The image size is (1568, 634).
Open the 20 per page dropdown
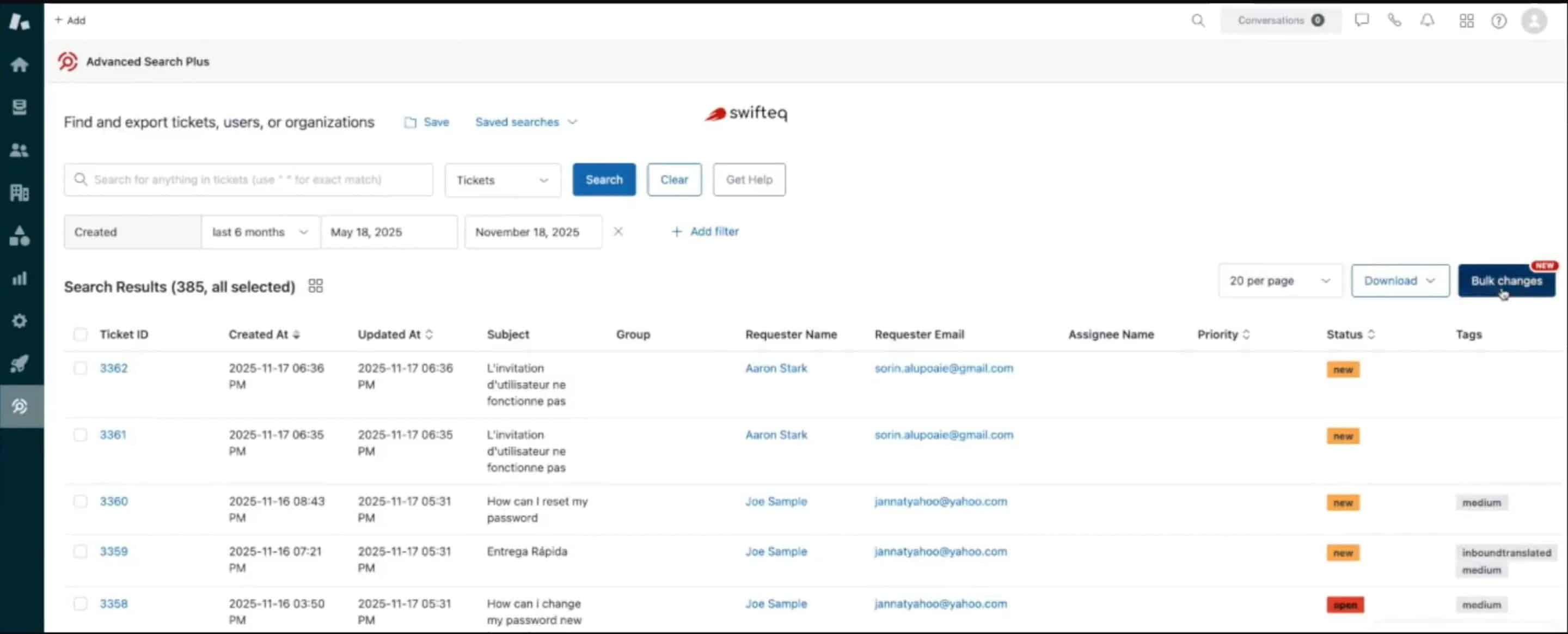[1280, 281]
